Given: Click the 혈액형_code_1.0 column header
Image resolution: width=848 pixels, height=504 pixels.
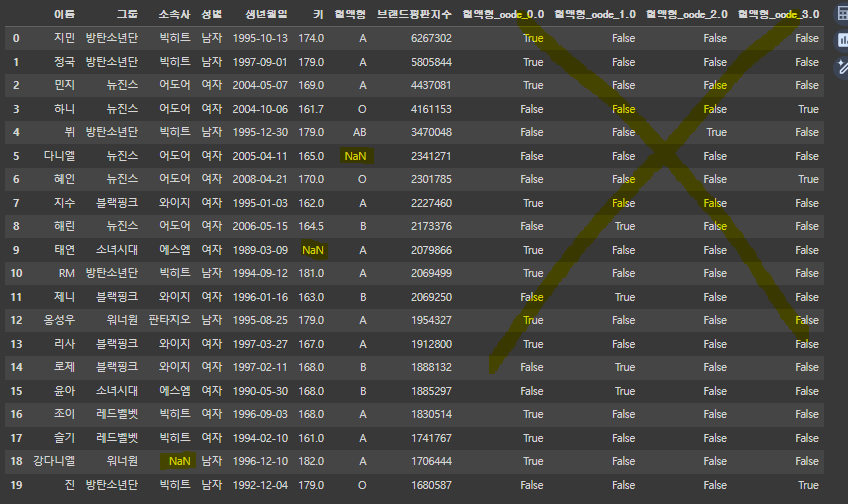Looking at the screenshot, I should [x=595, y=15].
